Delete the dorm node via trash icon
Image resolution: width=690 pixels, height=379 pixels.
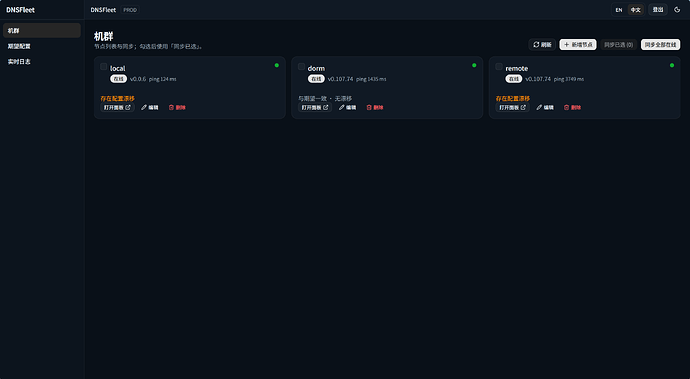click(x=374, y=107)
